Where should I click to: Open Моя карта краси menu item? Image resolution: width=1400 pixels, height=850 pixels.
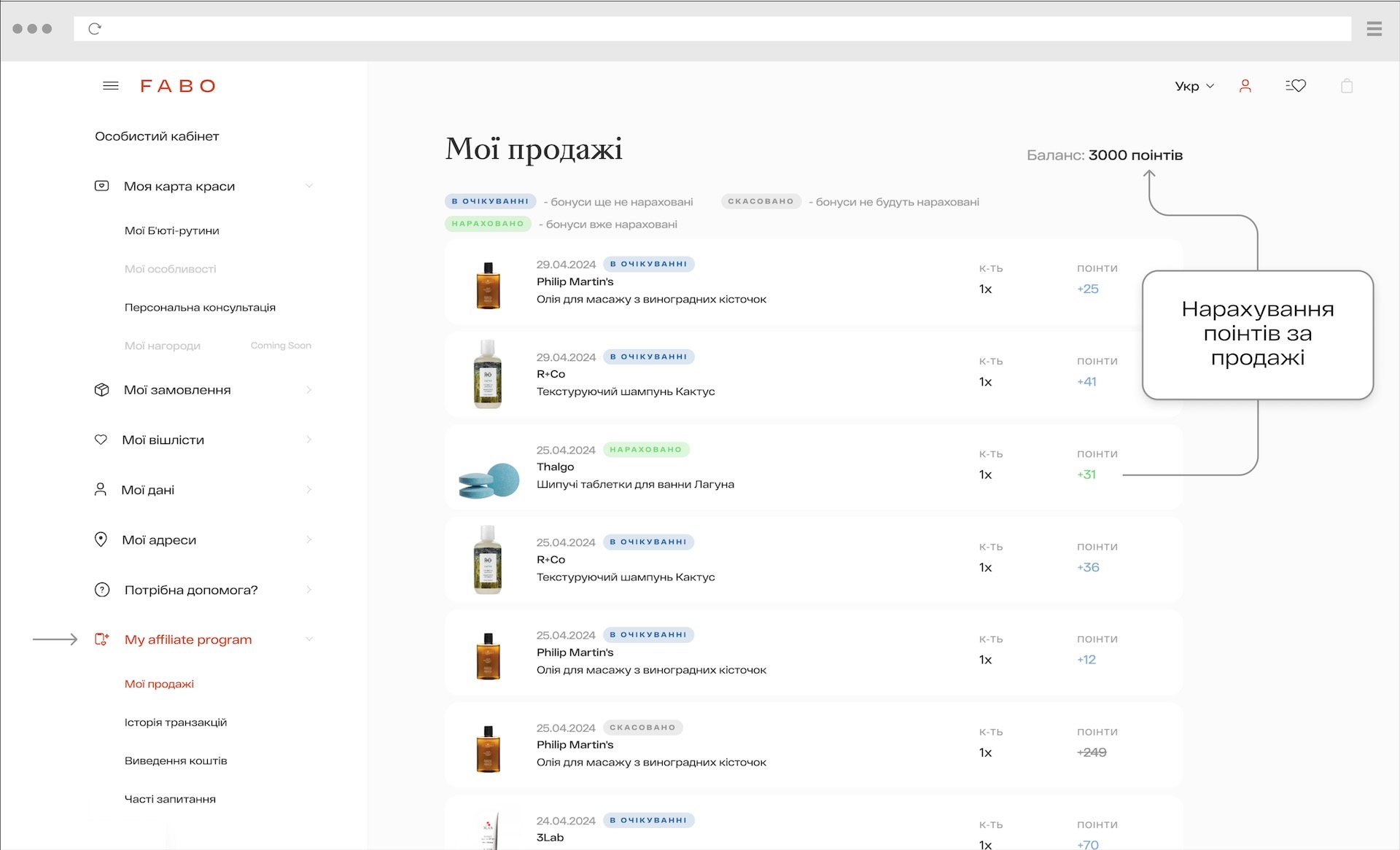(179, 186)
